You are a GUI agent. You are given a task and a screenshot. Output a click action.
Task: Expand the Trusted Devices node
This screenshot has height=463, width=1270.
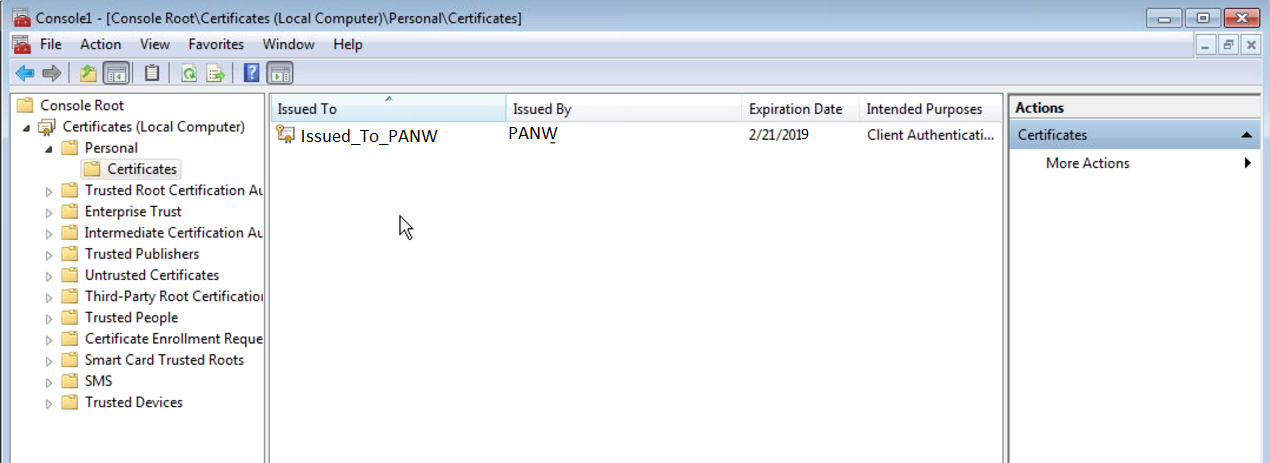click(49, 403)
